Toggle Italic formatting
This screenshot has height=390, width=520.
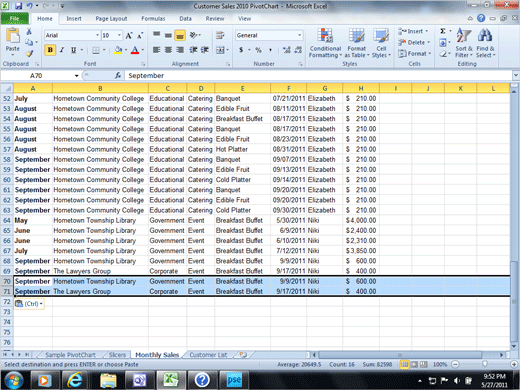pyautogui.click(x=62, y=50)
